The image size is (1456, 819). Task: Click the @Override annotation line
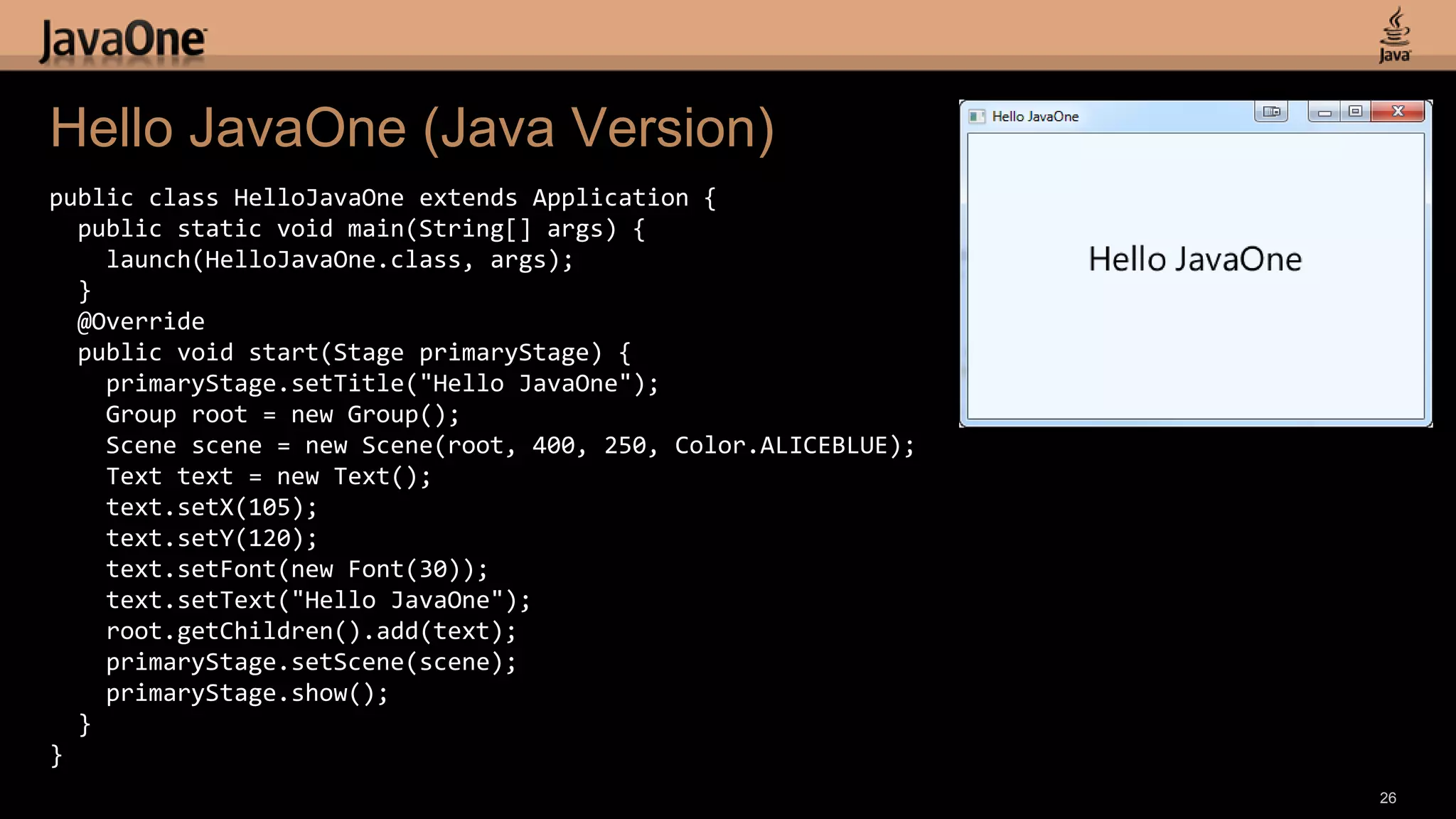(x=141, y=322)
